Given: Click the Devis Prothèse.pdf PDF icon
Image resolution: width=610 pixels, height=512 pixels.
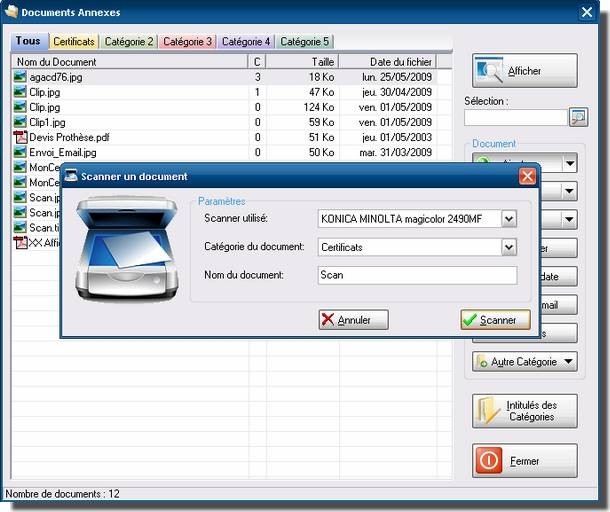Looking at the screenshot, I should point(20,137).
